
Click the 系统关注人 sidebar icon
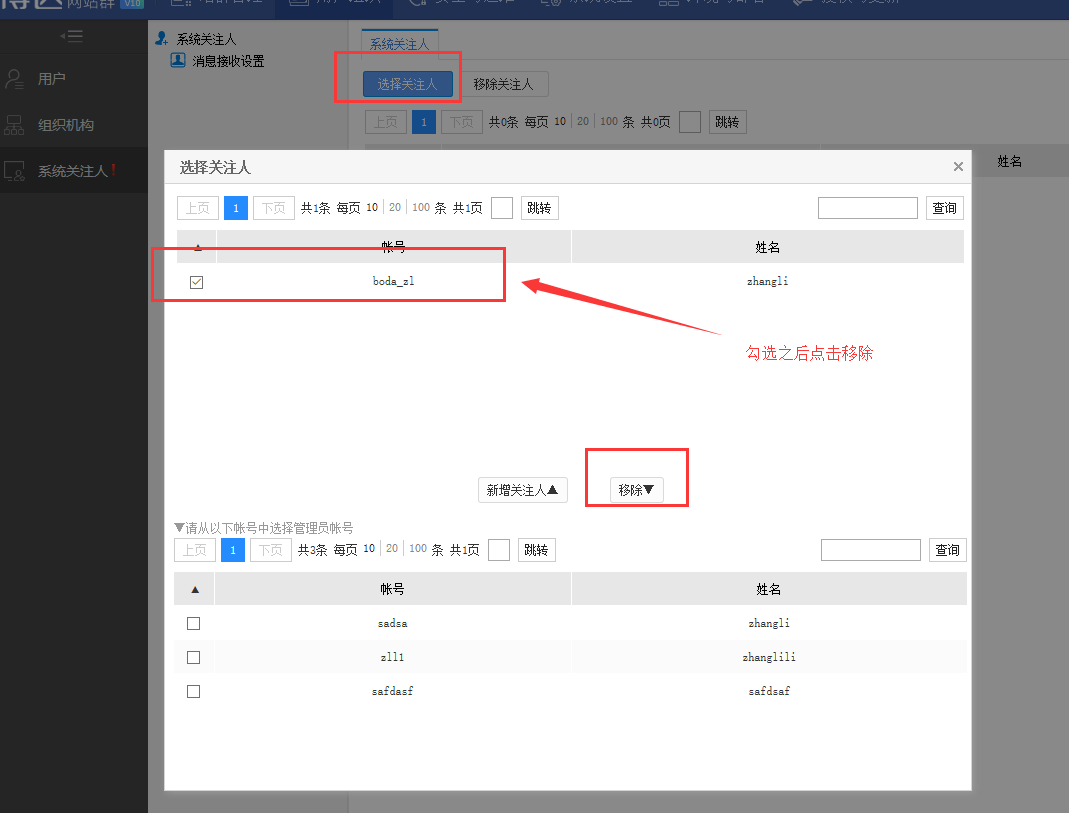14,171
